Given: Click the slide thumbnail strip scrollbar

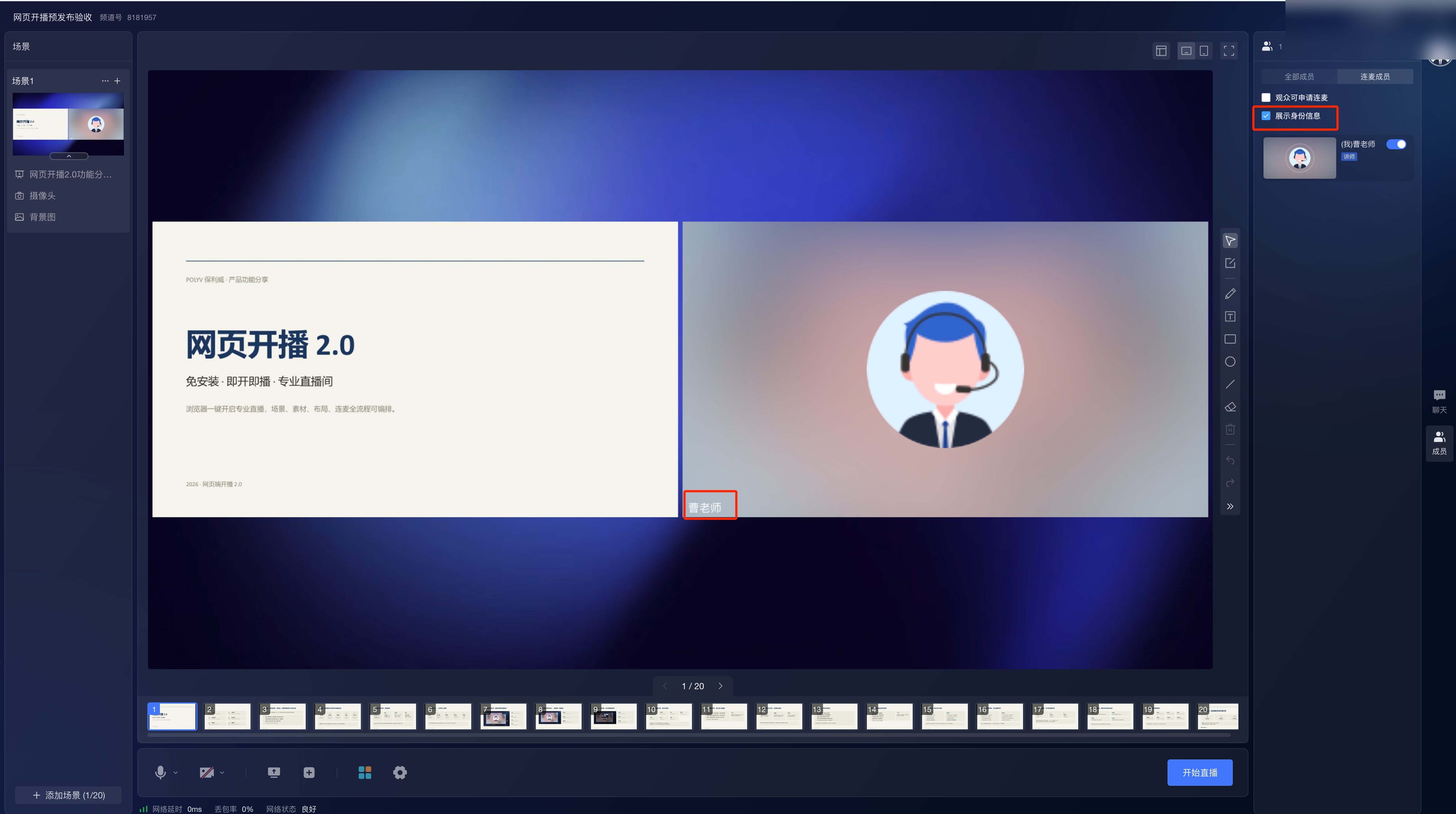Looking at the screenshot, I should (x=689, y=735).
